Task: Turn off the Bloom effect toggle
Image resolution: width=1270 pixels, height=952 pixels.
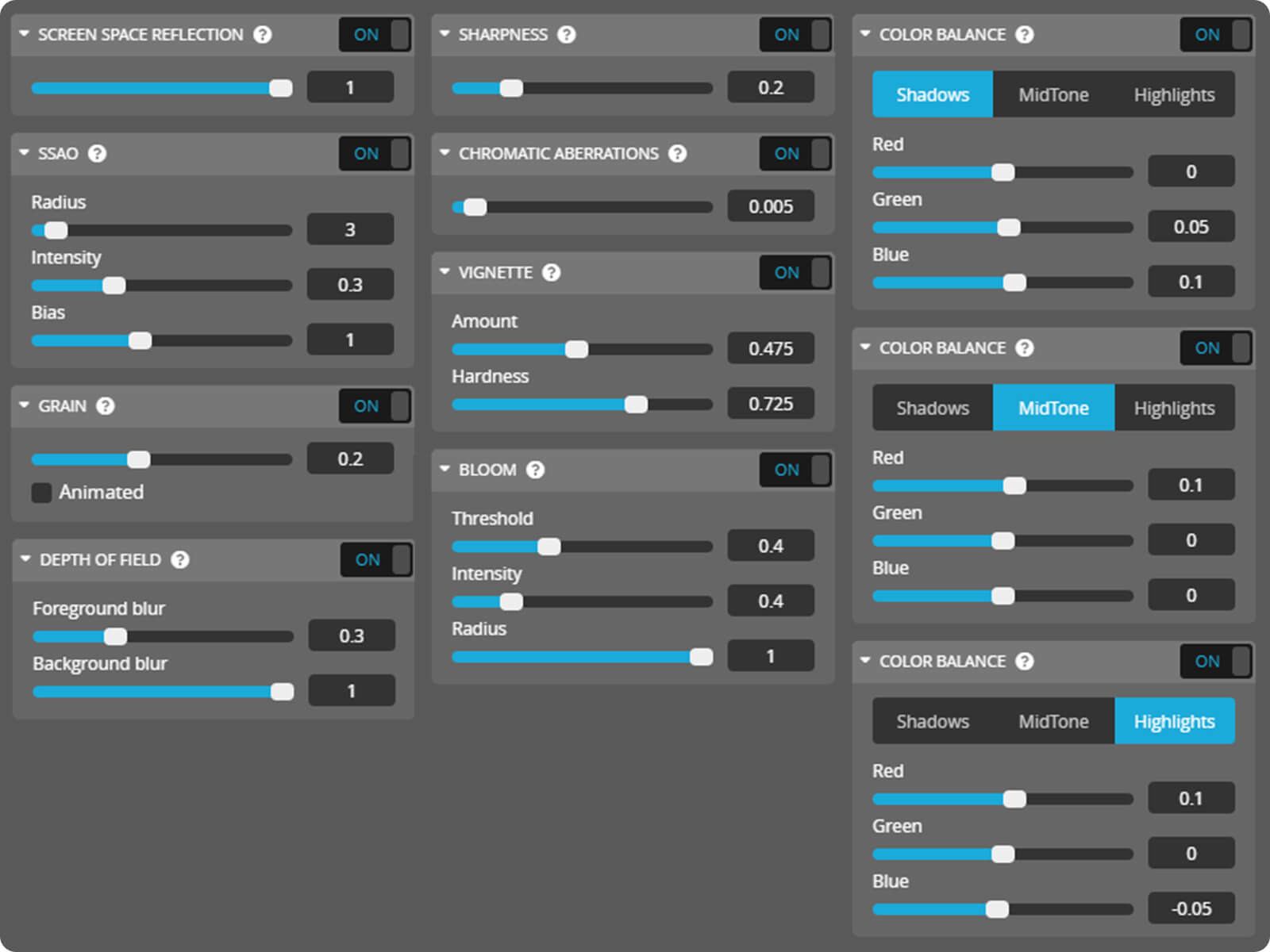Action: click(x=795, y=470)
